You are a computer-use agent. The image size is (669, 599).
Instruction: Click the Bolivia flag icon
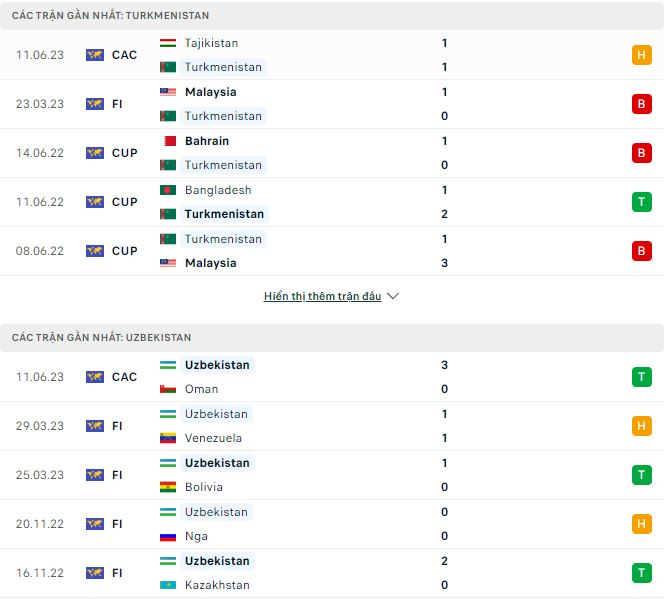tap(168, 487)
